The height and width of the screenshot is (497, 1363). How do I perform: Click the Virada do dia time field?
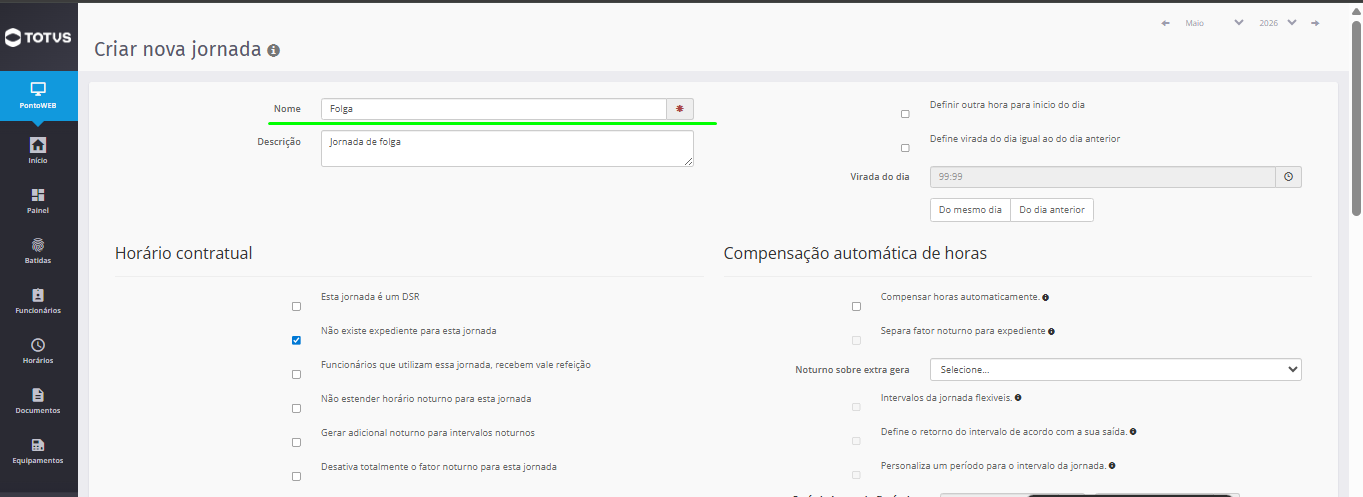[1103, 177]
